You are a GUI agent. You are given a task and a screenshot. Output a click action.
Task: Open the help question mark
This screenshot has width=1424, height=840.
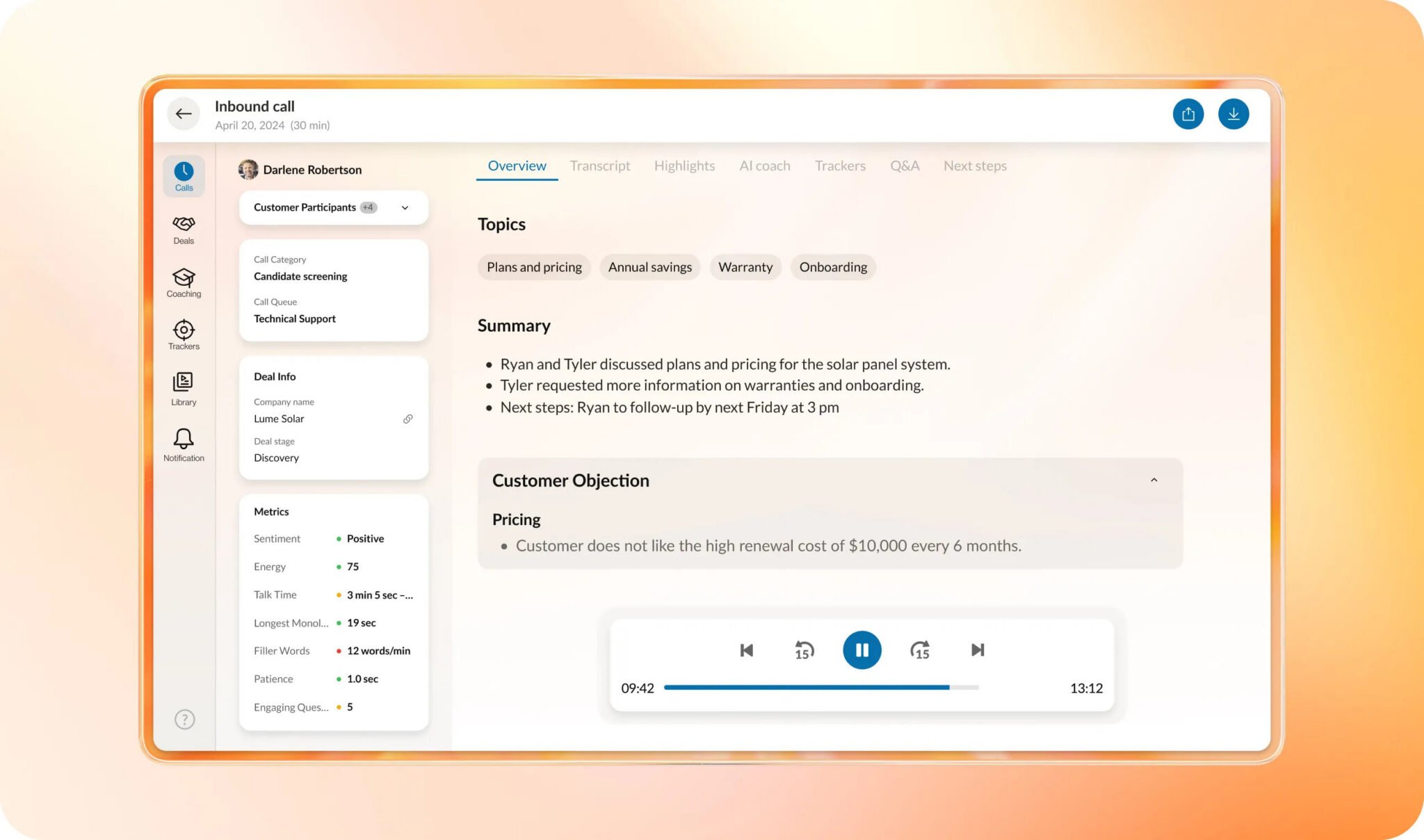[184, 719]
